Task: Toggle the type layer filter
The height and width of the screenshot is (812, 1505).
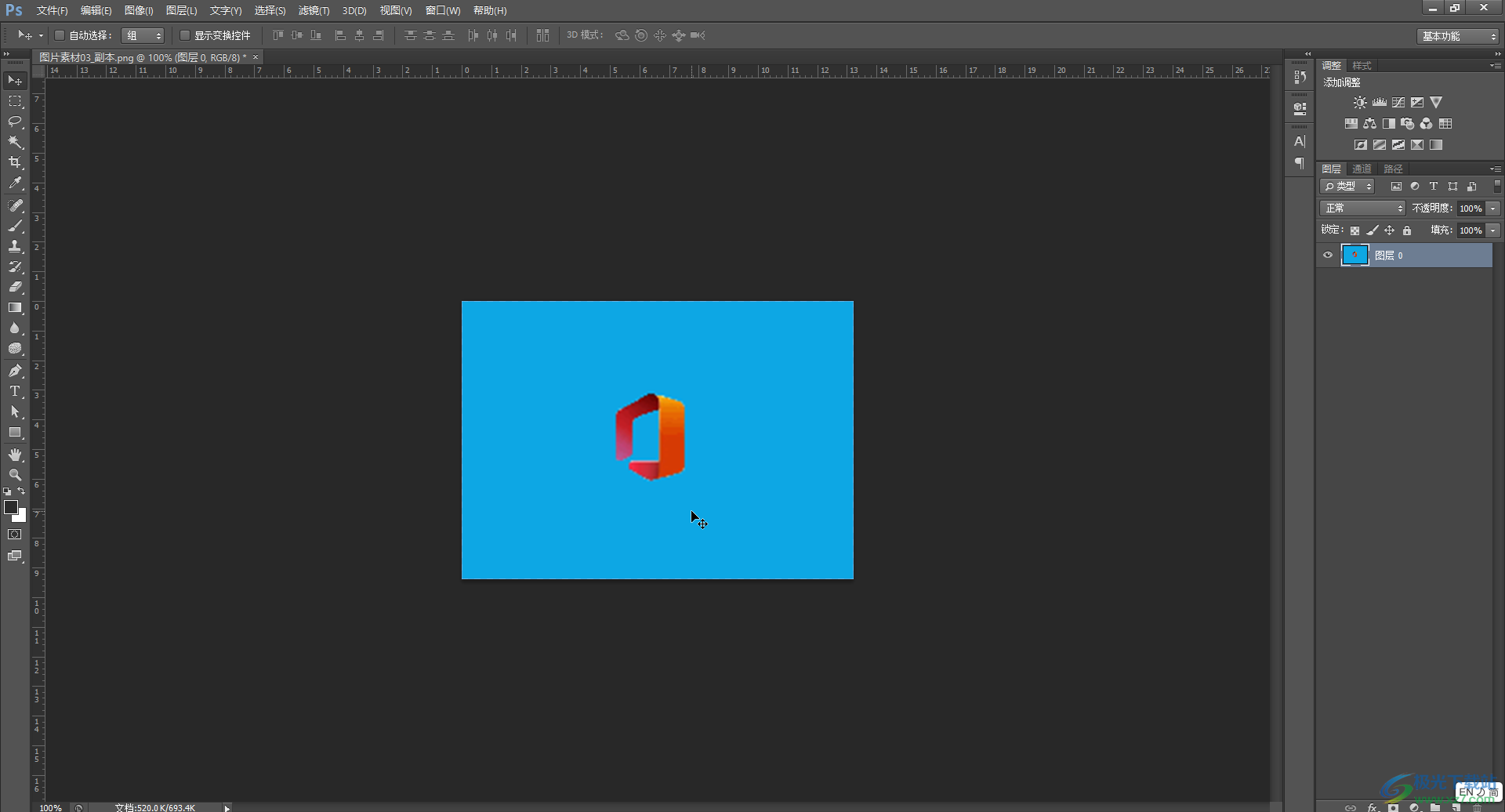Action: tap(1434, 187)
